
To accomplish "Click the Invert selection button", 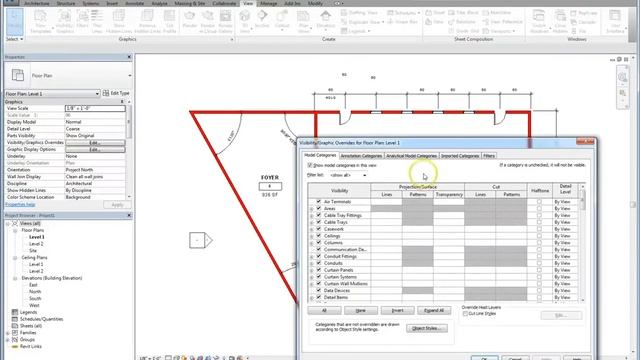I will [398, 311].
